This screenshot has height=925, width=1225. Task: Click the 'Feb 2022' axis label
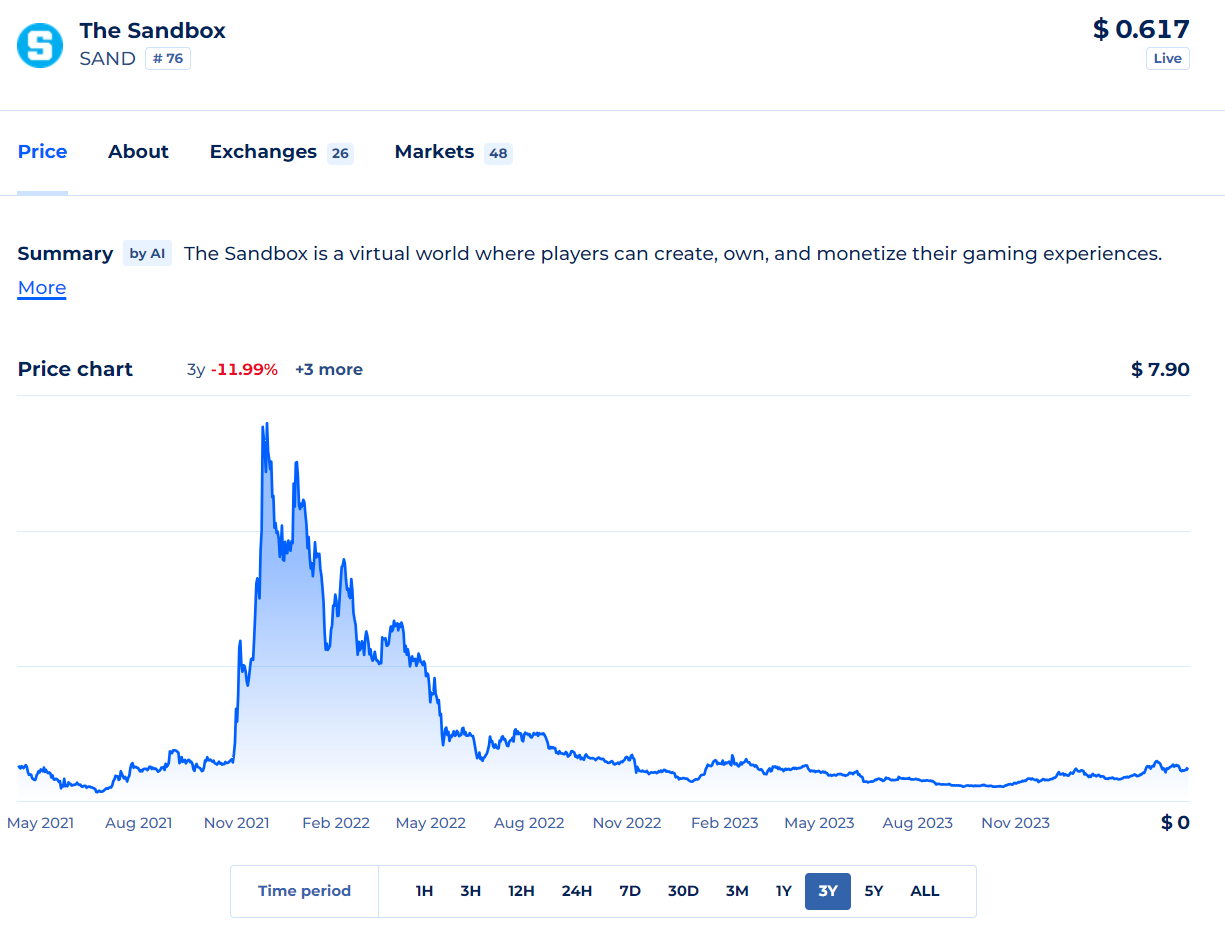pos(336,823)
